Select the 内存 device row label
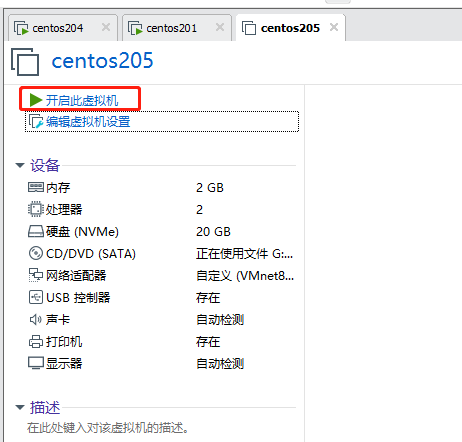The width and height of the screenshot is (462, 442). 58,188
